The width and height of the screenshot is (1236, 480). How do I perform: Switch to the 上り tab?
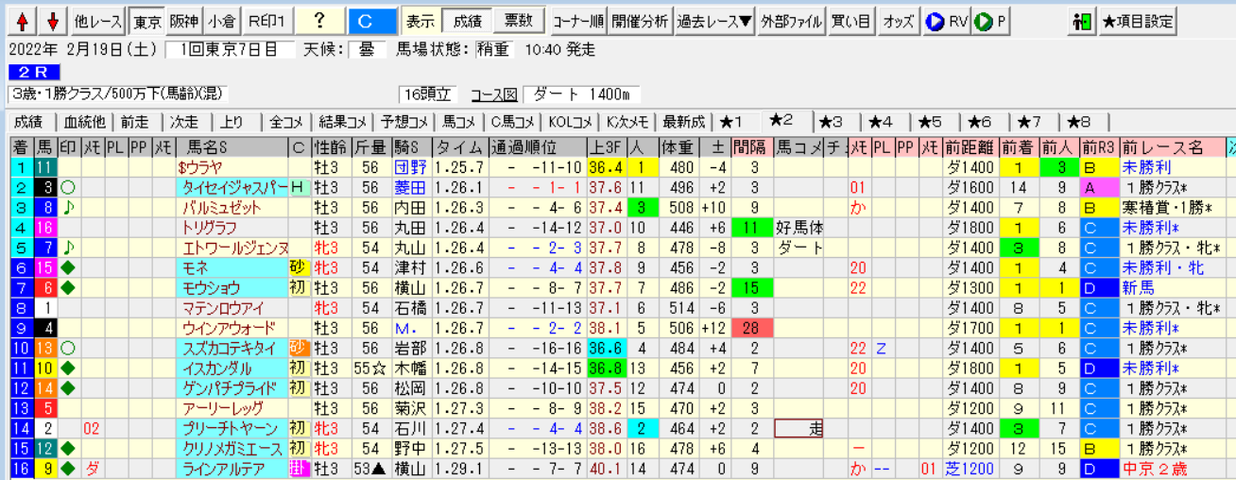[x=233, y=122]
